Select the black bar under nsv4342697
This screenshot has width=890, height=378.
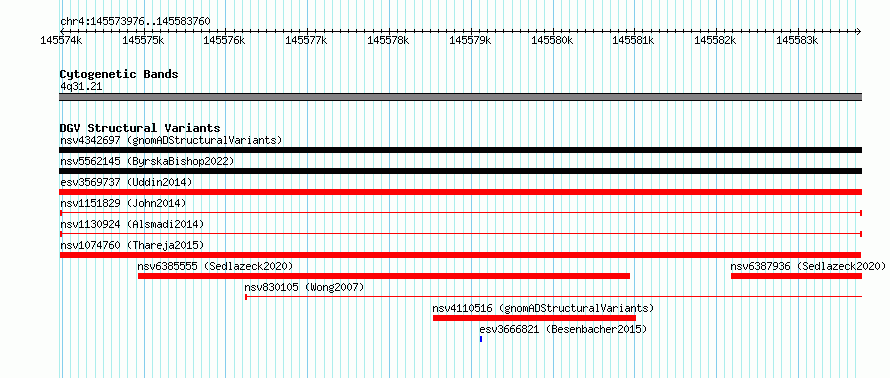coord(460,150)
